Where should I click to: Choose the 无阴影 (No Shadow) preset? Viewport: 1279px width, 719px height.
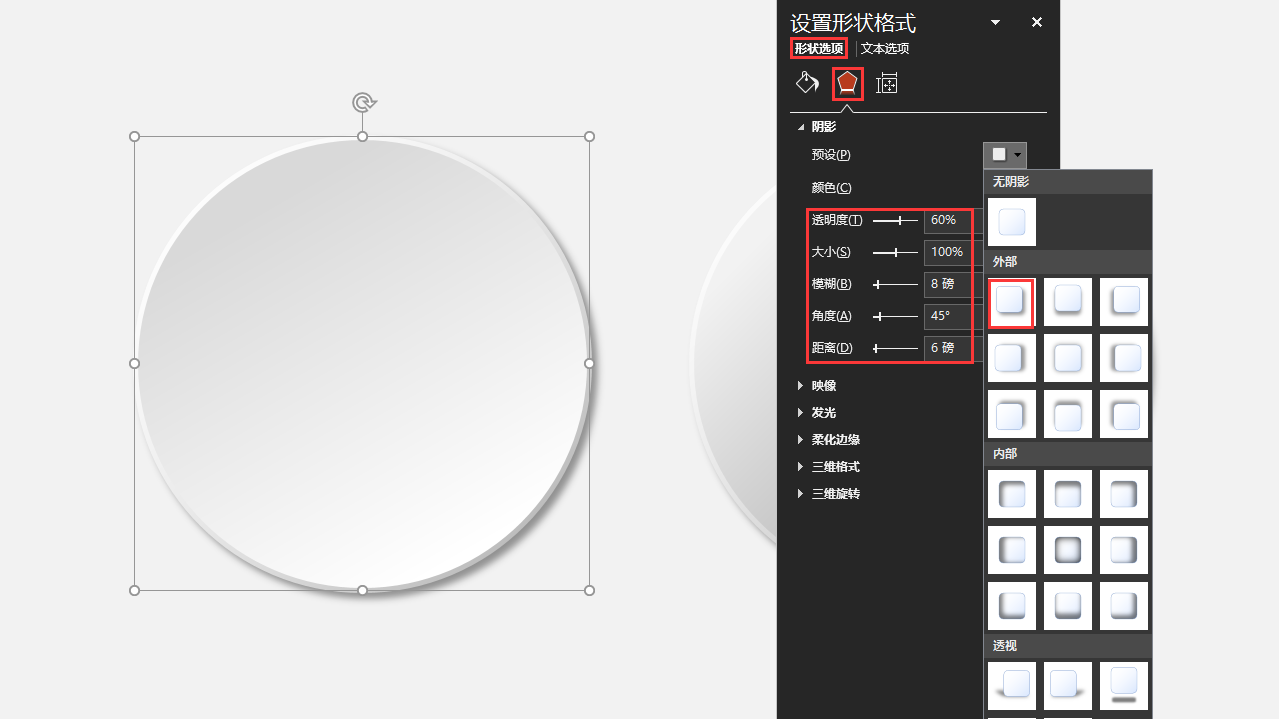click(1011, 221)
